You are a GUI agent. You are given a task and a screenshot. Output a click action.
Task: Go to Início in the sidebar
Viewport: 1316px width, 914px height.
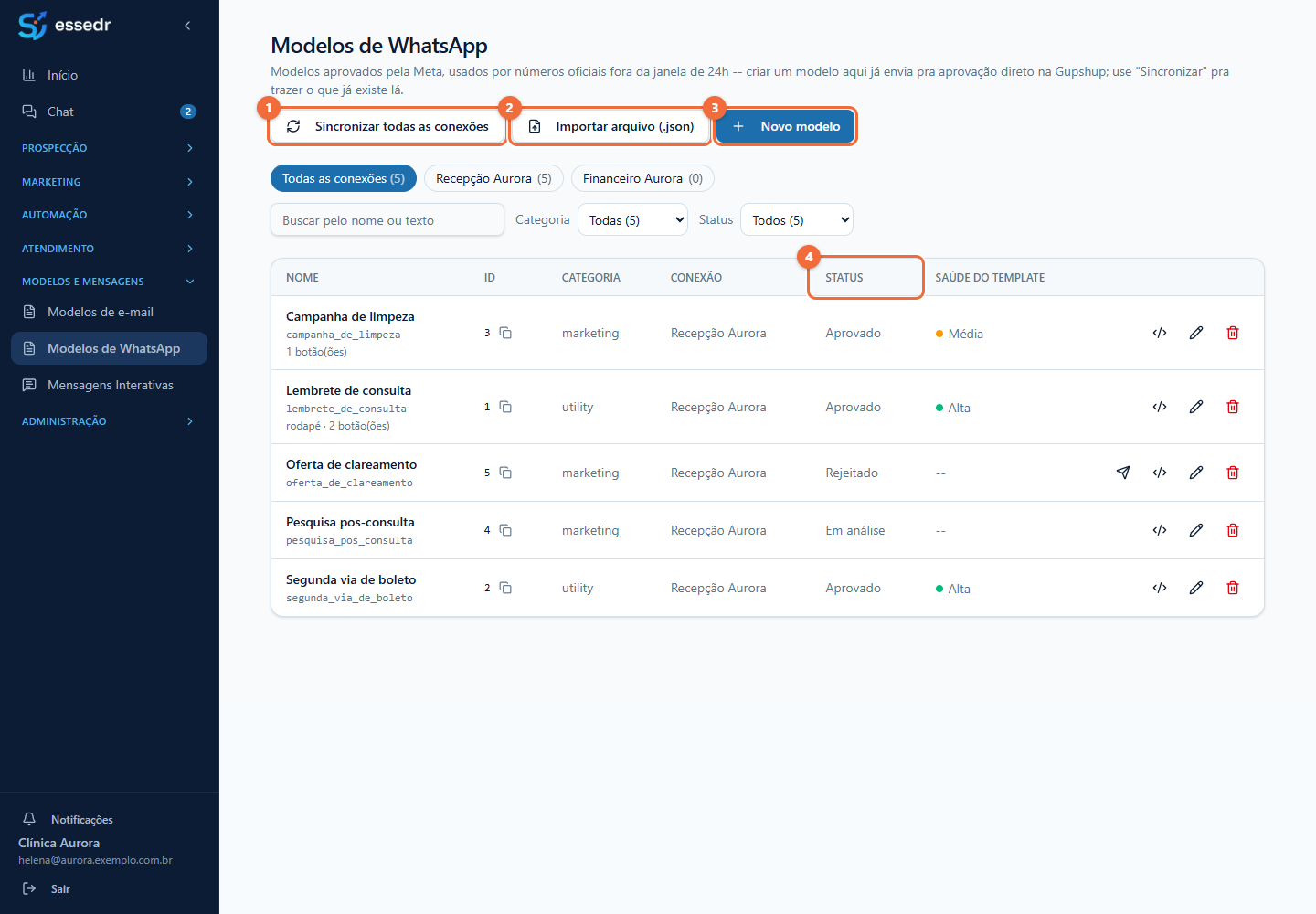[x=109, y=75]
